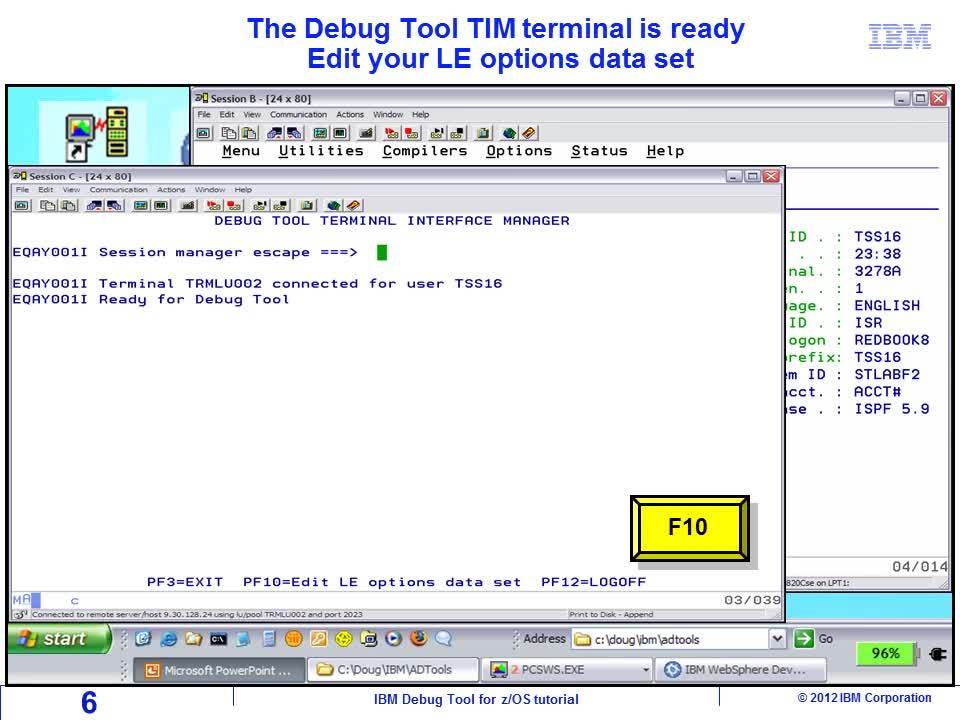
Task: Switch to C:\Doug\IBM\ADTools taskbar button
Action: (x=393, y=670)
